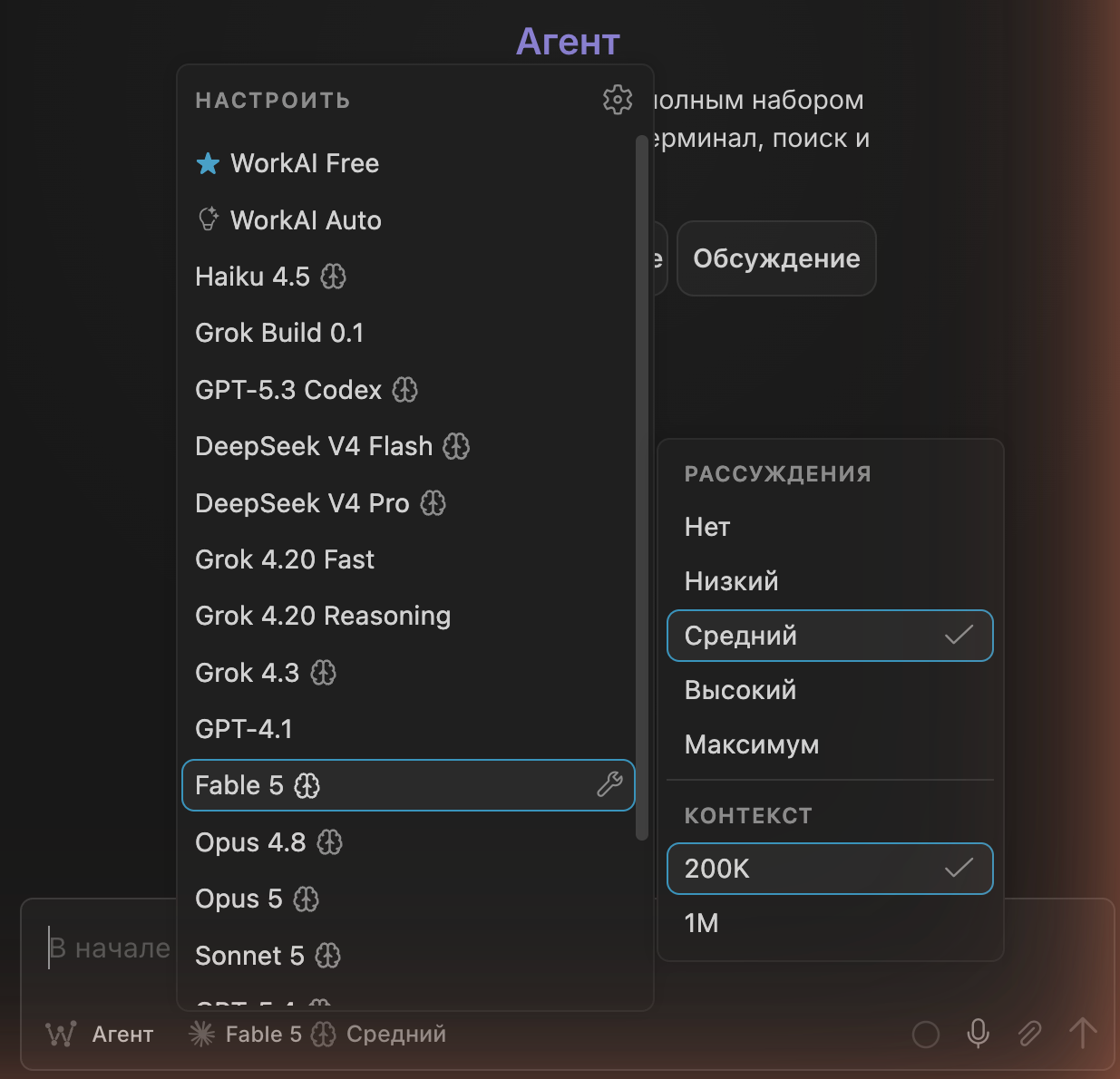1120x1079 pixels.
Task: Click the WorkAI W logo in bottom bar
Action: coord(61,1035)
